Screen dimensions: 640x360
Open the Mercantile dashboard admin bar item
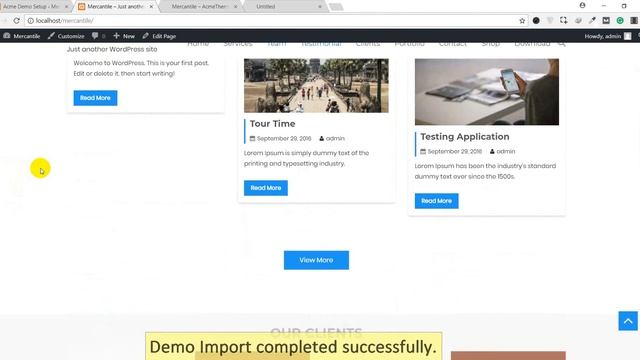[22, 36]
